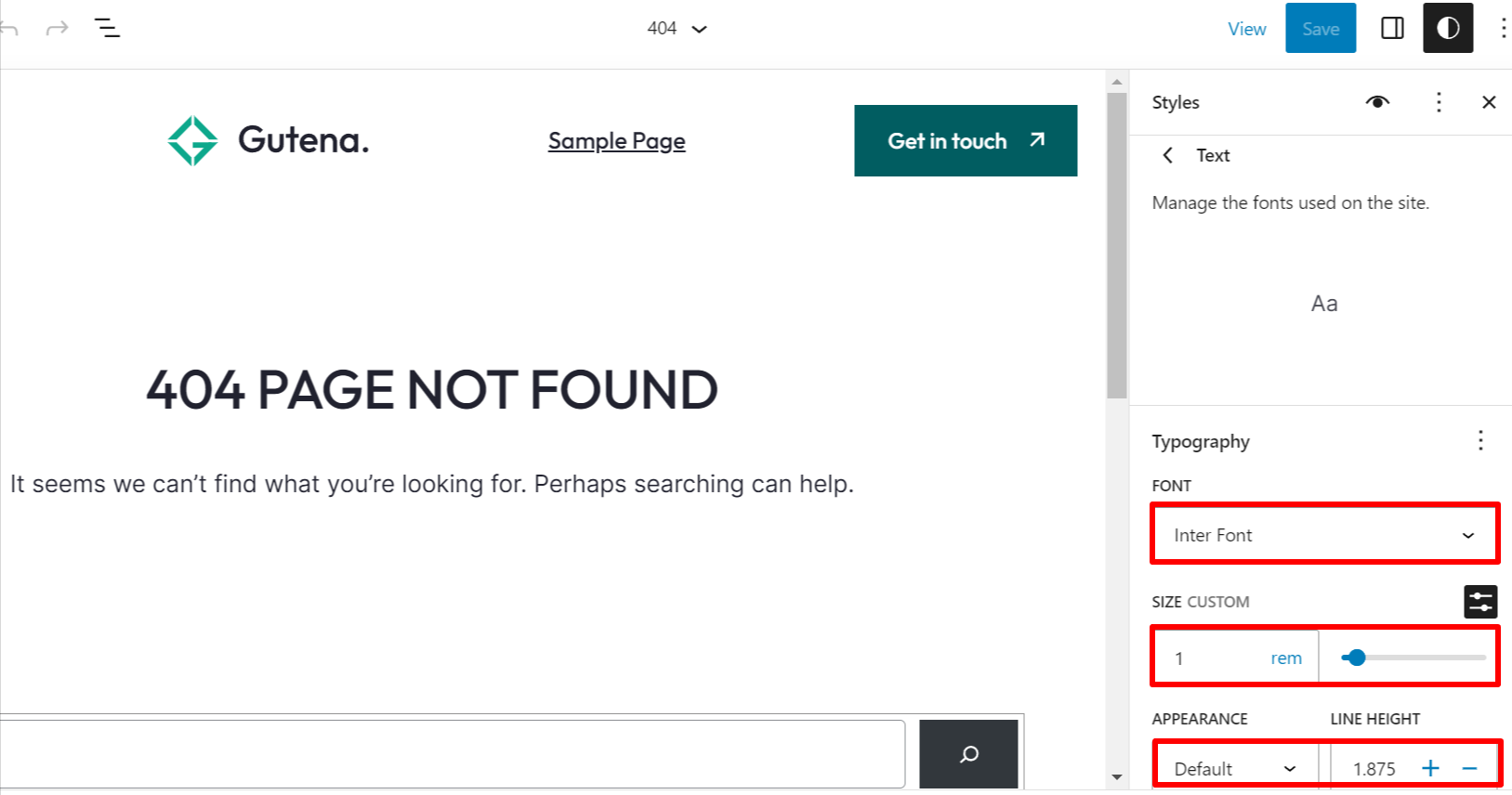Increase line height with plus button
The width and height of the screenshot is (1512, 795).
click(x=1430, y=768)
